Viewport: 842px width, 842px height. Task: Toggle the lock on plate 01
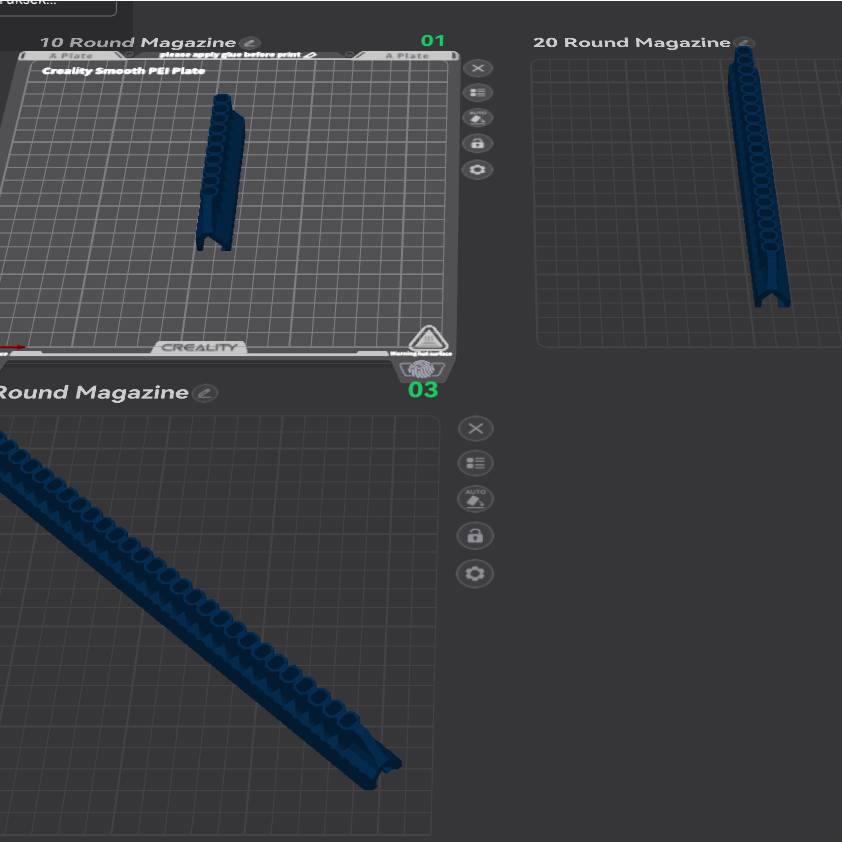[x=478, y=144]
